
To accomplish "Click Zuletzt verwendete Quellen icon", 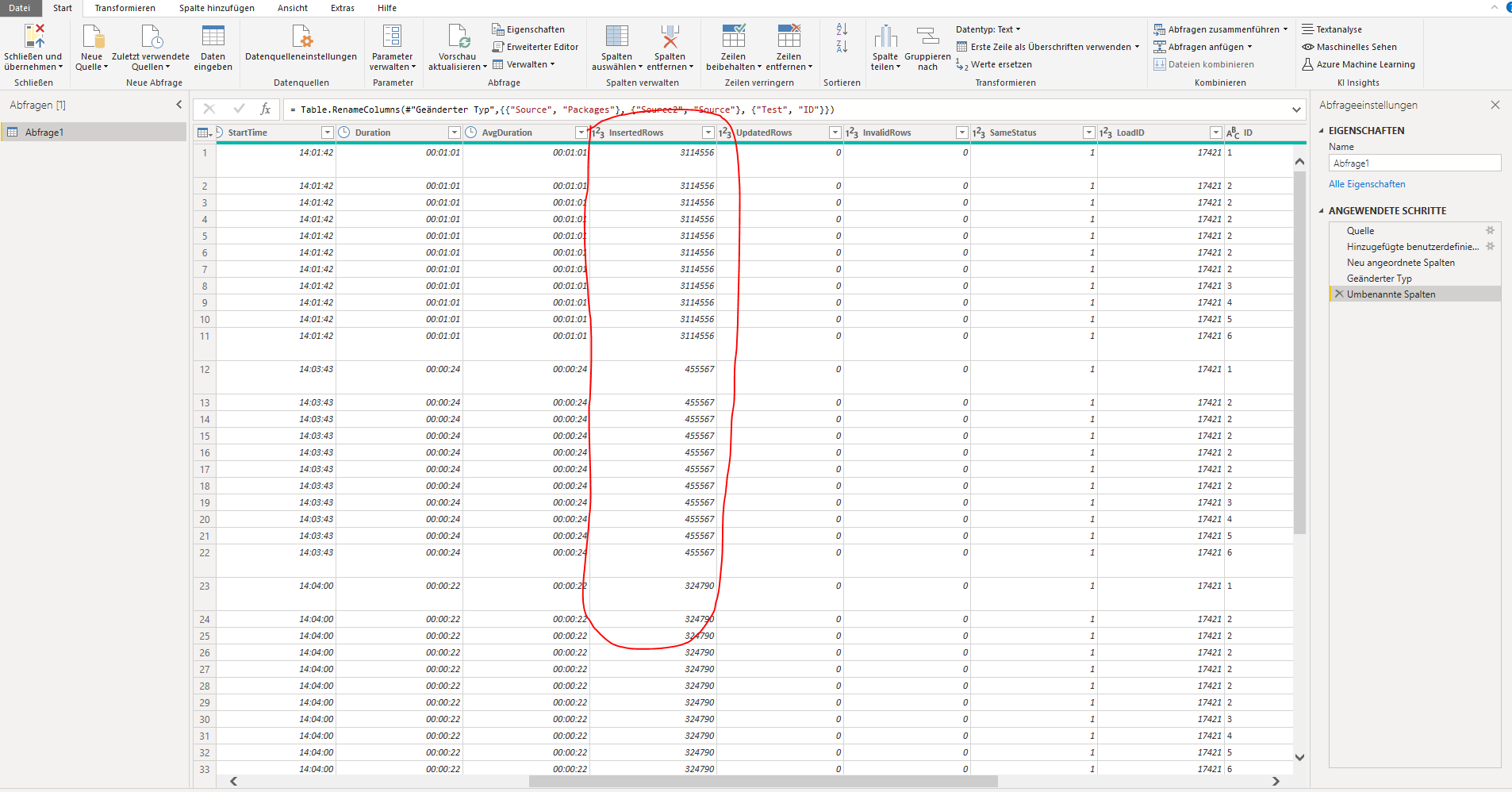I will [151, 37].
